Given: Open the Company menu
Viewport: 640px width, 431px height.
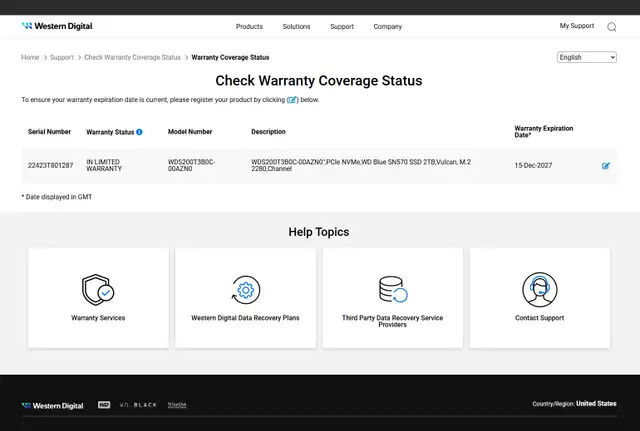Looking at the screenshot, I should (388, 27).
